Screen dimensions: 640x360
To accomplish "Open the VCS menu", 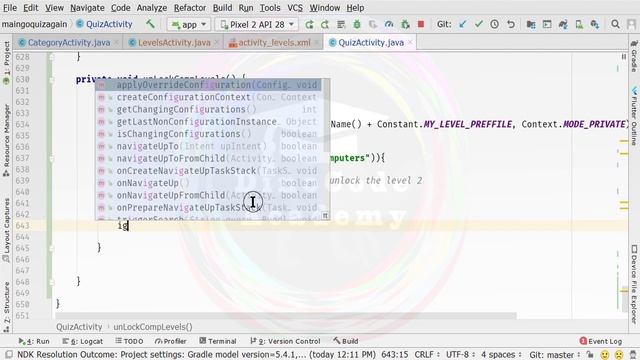I will coord(295,8).
